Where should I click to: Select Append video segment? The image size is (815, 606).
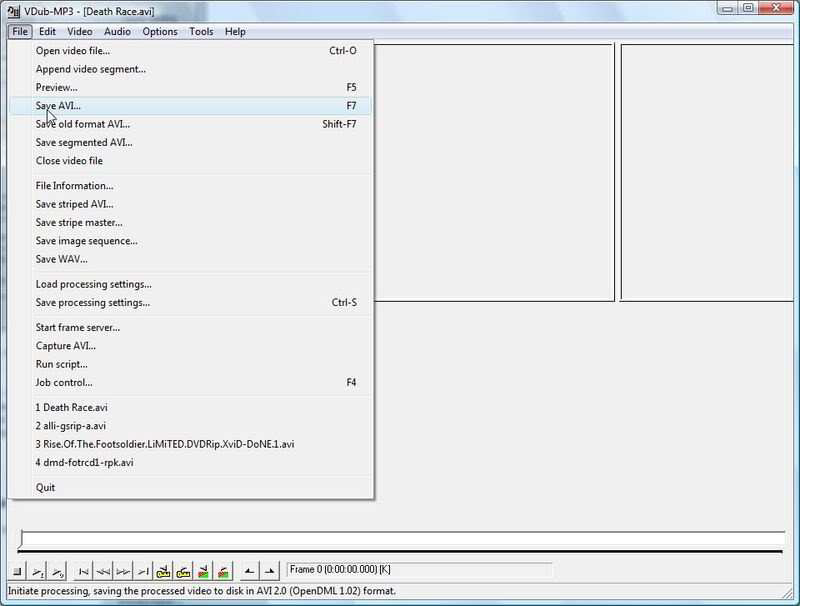point(191,69)
